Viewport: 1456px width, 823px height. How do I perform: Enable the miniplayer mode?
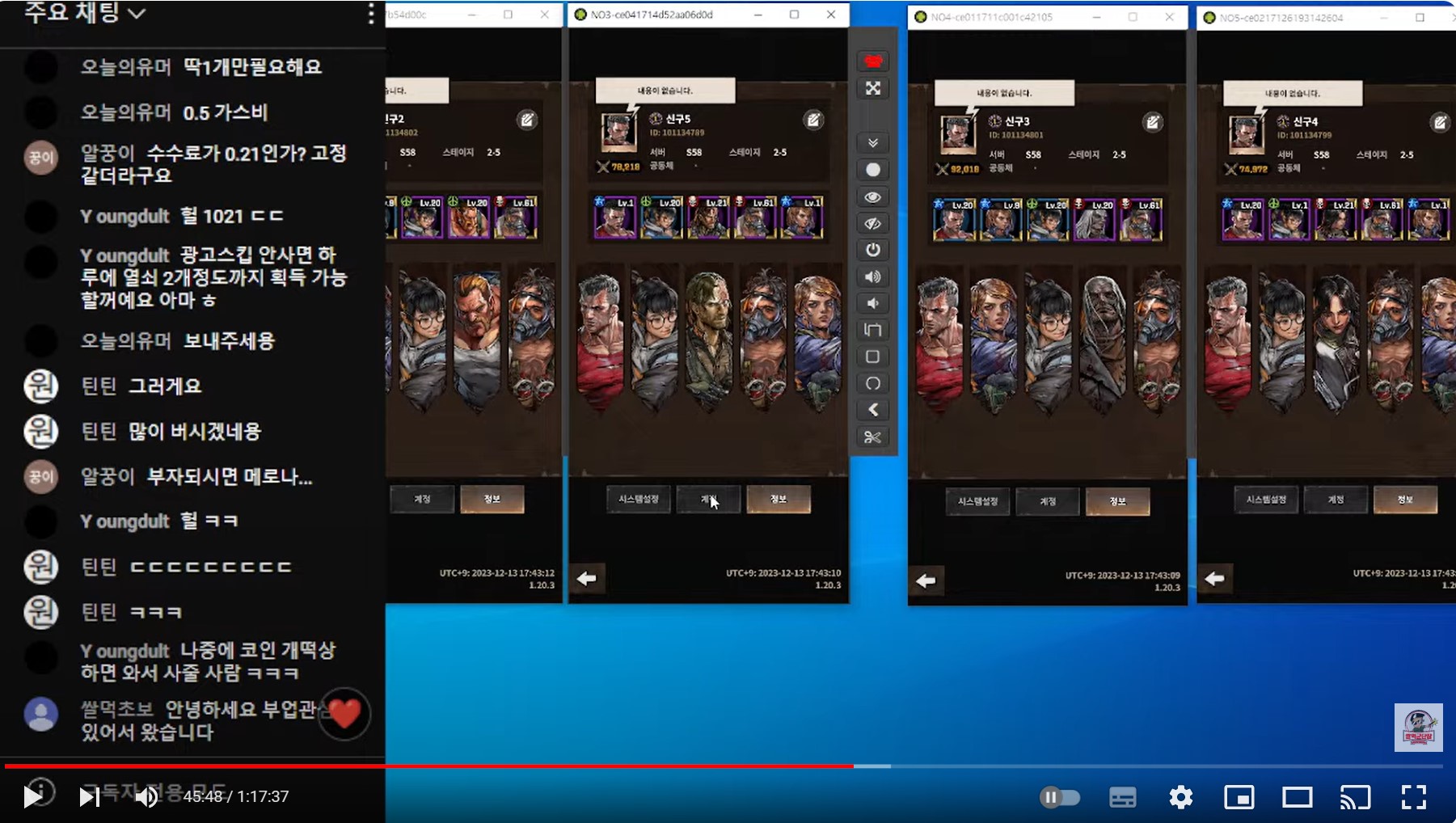click(1239, 798)
